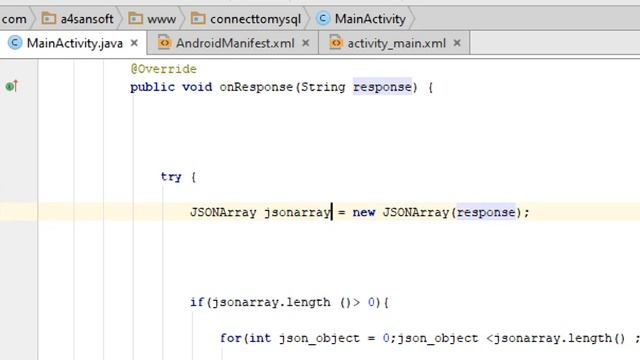Click the XML file icon on AndroidManifest.xml tab
This screenshot has width=640, height=360.
(164, 42)
